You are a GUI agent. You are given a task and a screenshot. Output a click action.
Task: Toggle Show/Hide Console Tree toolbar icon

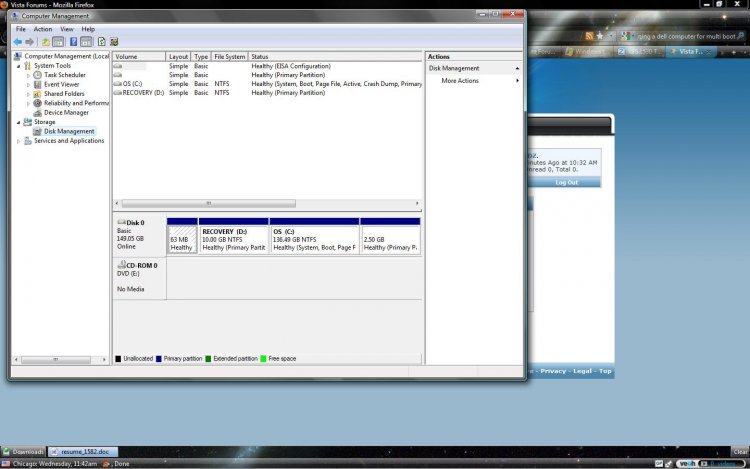pos(58,42)
